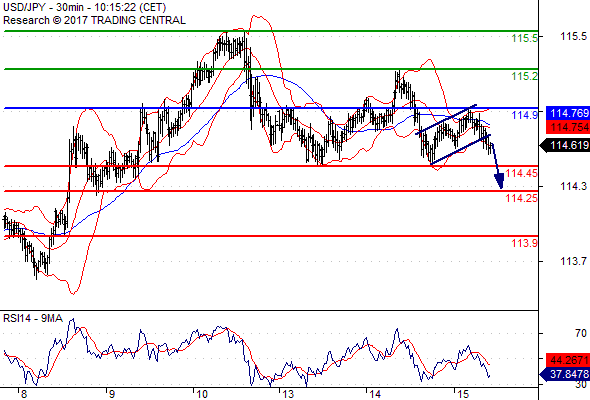Click the 'Research © 2017 TRADING CENTRAL' text
This screenshot has height=400, width=590.
tap(94, 20)
